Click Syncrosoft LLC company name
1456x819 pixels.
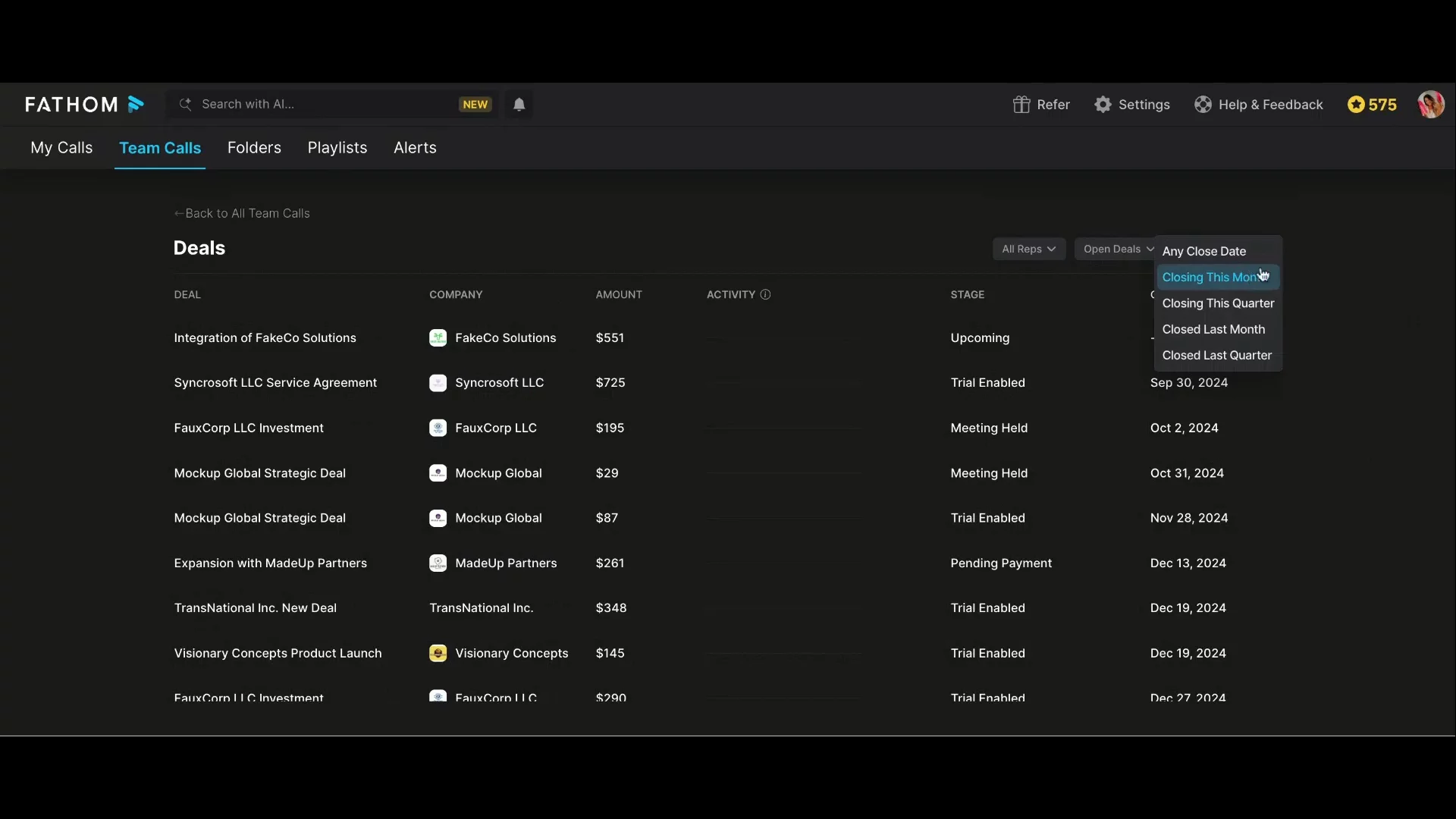[x=499, y=383]
